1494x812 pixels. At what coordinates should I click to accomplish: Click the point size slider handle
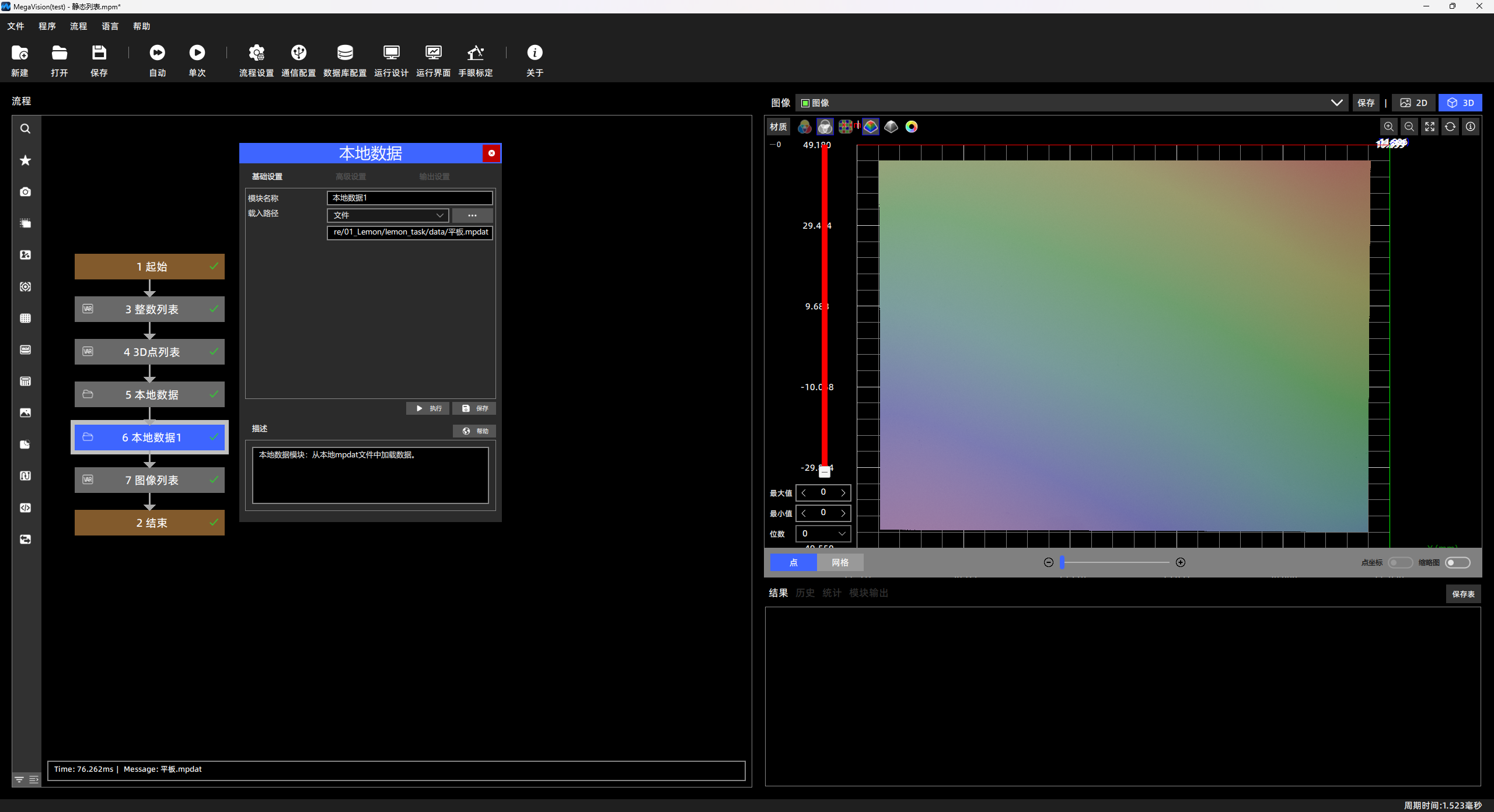point(1062,563)
